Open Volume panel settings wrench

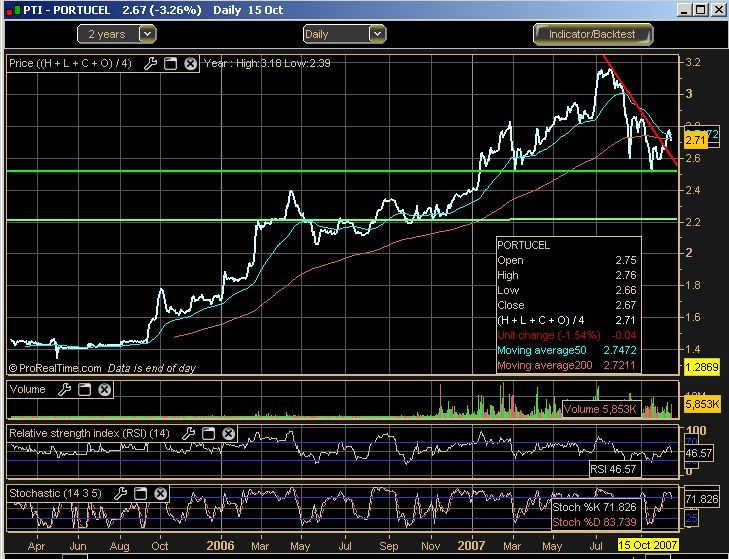[64, 390]
